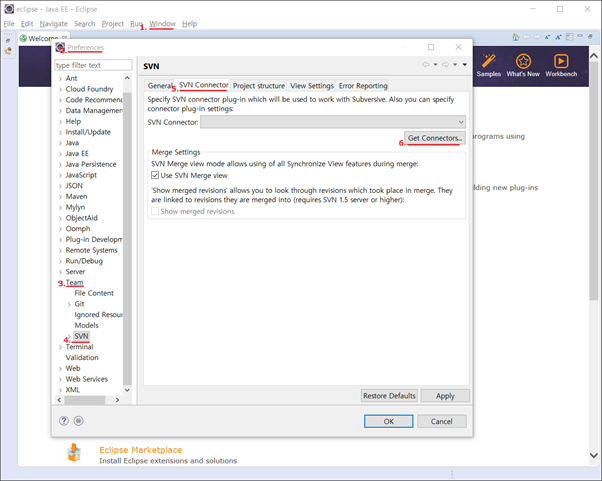Expand the Run/Debug tree node
The height and width of the screenshot is (481, 602).
tap(60, 261)
